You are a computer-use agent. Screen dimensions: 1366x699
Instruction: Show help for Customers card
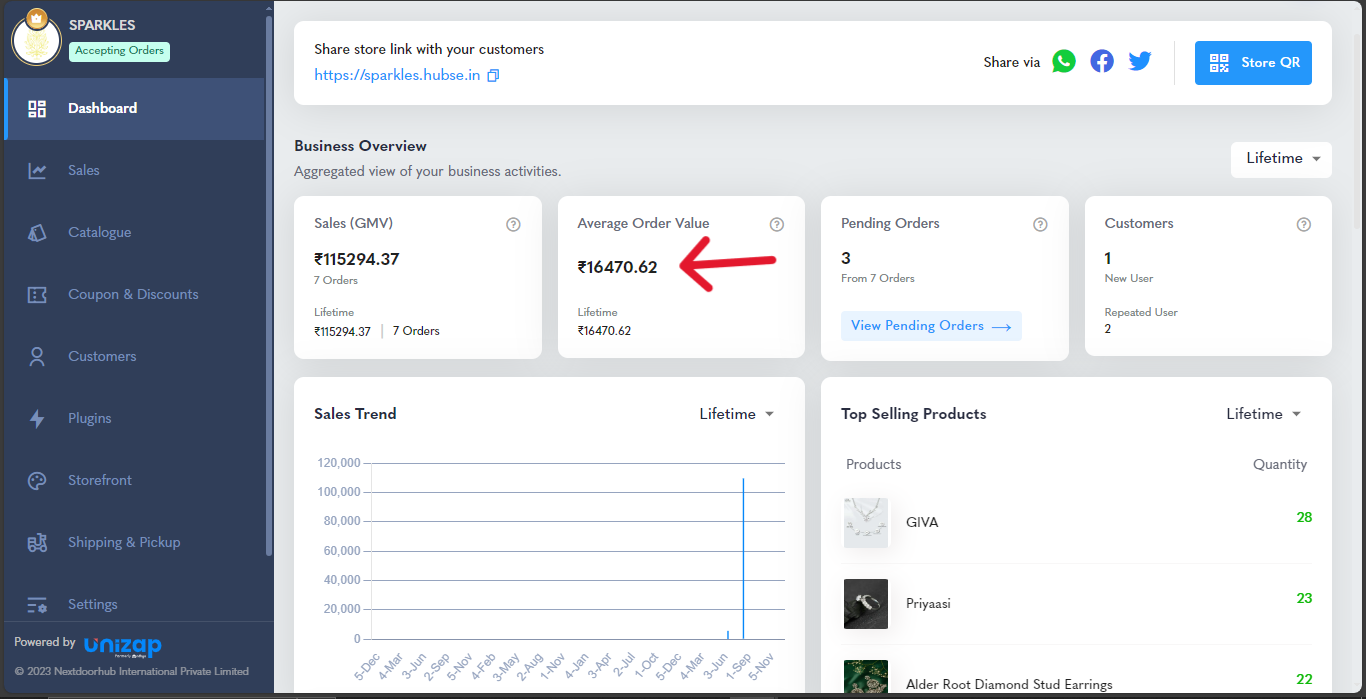coord(1304,224)
